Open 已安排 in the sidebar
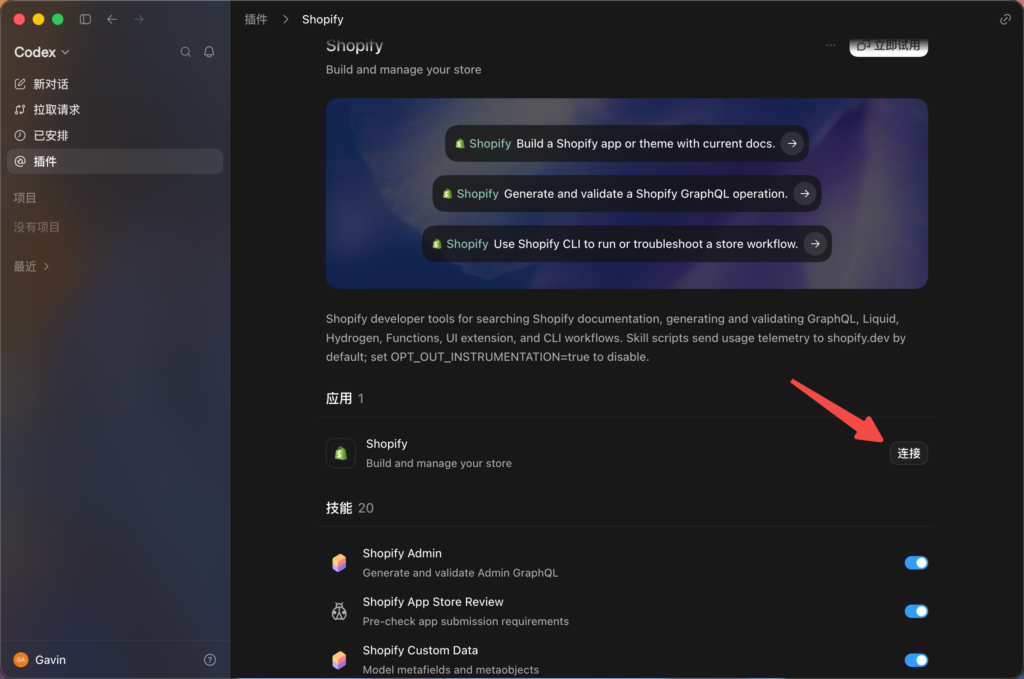This screenshot has width=1024, height=679. click(115, 135)
